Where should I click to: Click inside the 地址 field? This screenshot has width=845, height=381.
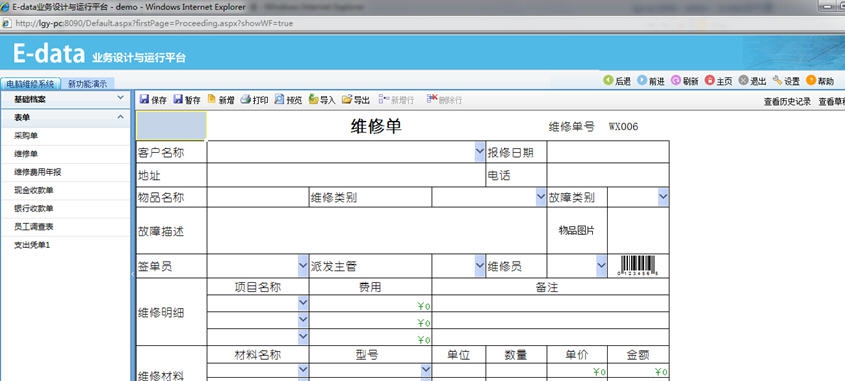click(x=346, y=175)
